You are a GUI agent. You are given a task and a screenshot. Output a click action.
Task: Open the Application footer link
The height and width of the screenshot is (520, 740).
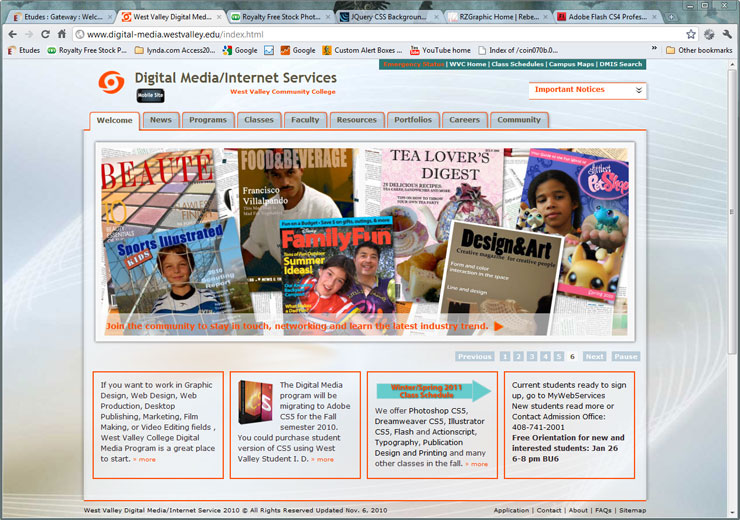(511, 510)
